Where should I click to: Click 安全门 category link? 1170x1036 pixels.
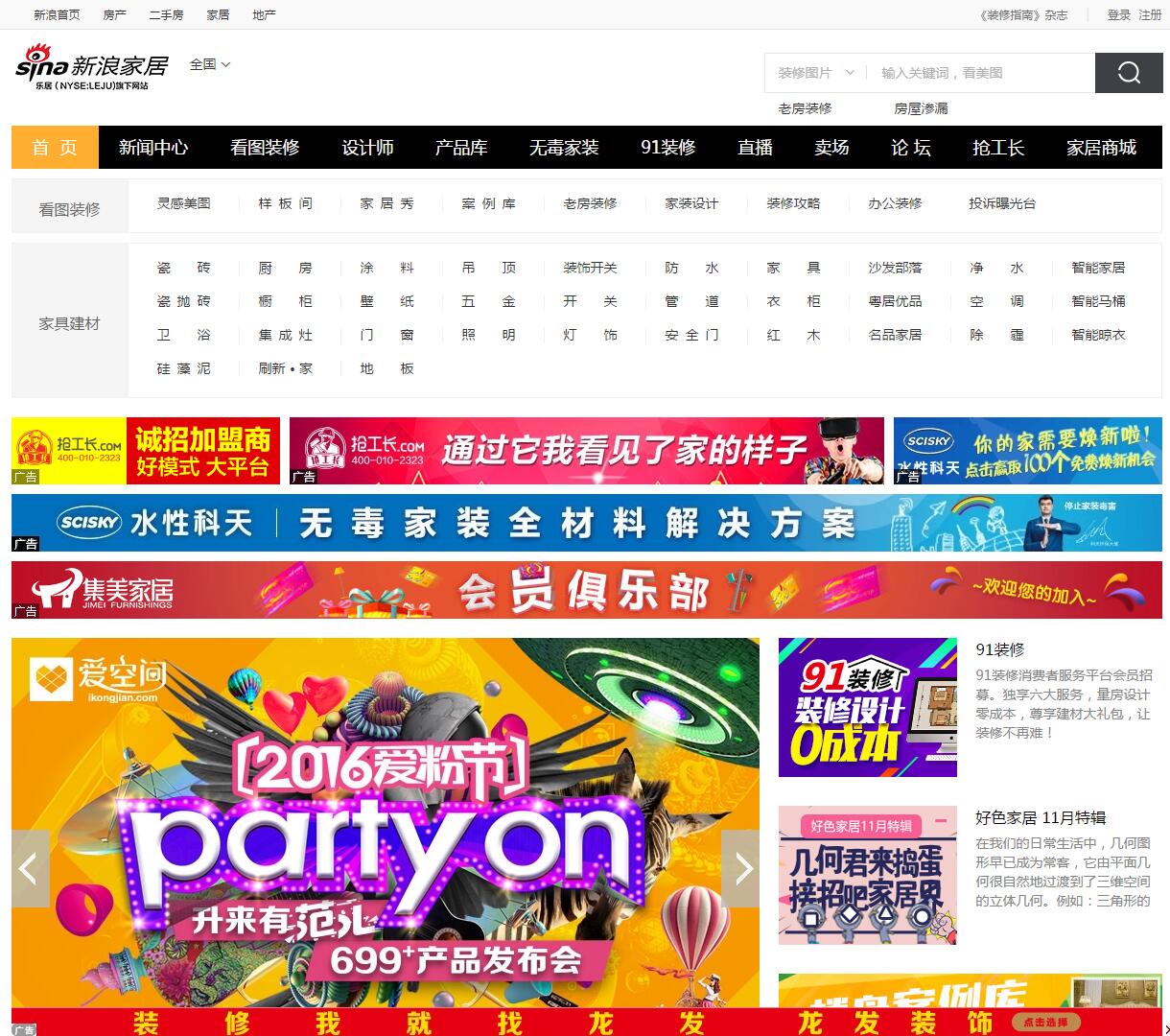click(691, 335)
